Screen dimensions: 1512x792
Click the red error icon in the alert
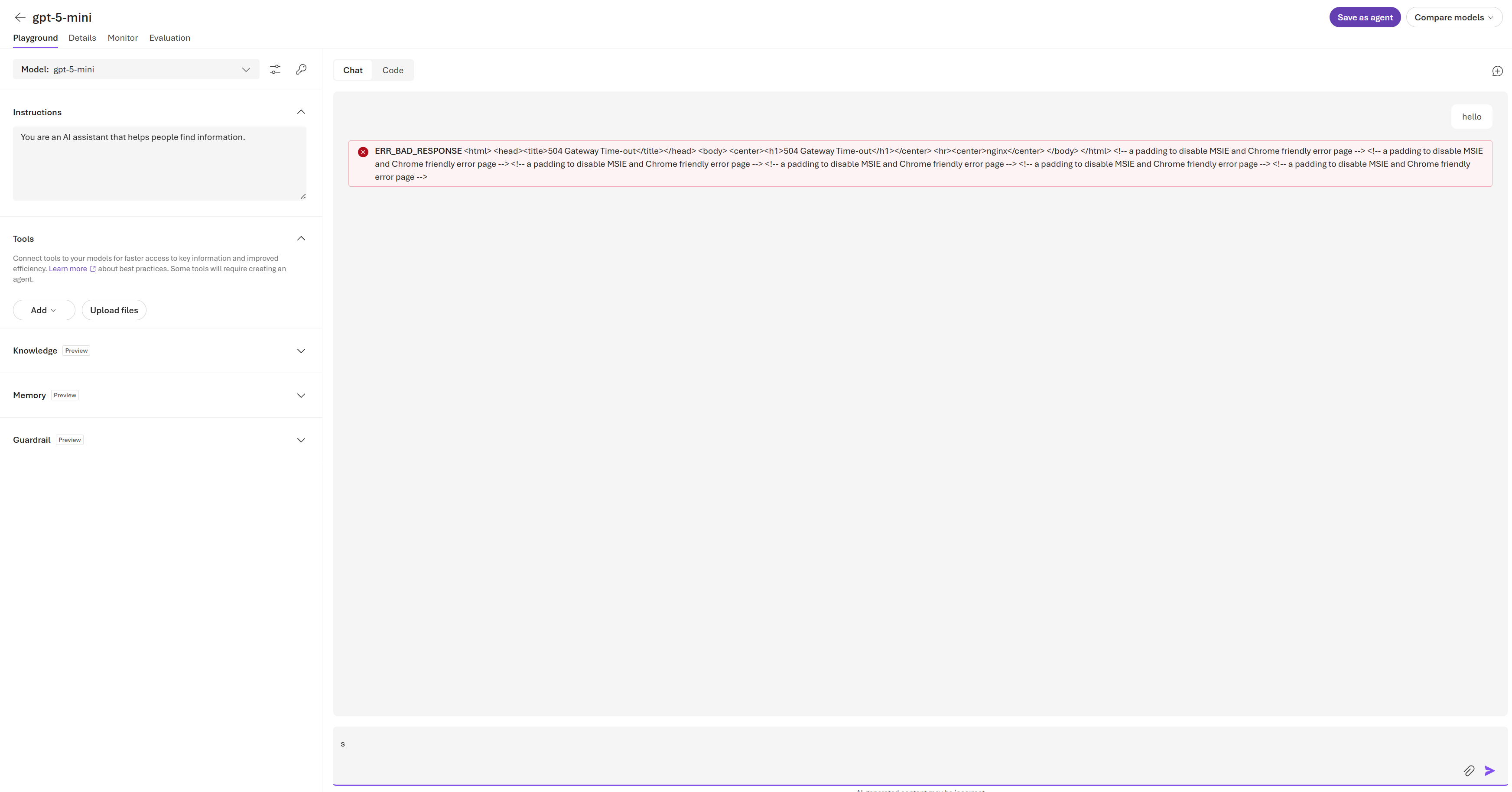pos(363,152)
